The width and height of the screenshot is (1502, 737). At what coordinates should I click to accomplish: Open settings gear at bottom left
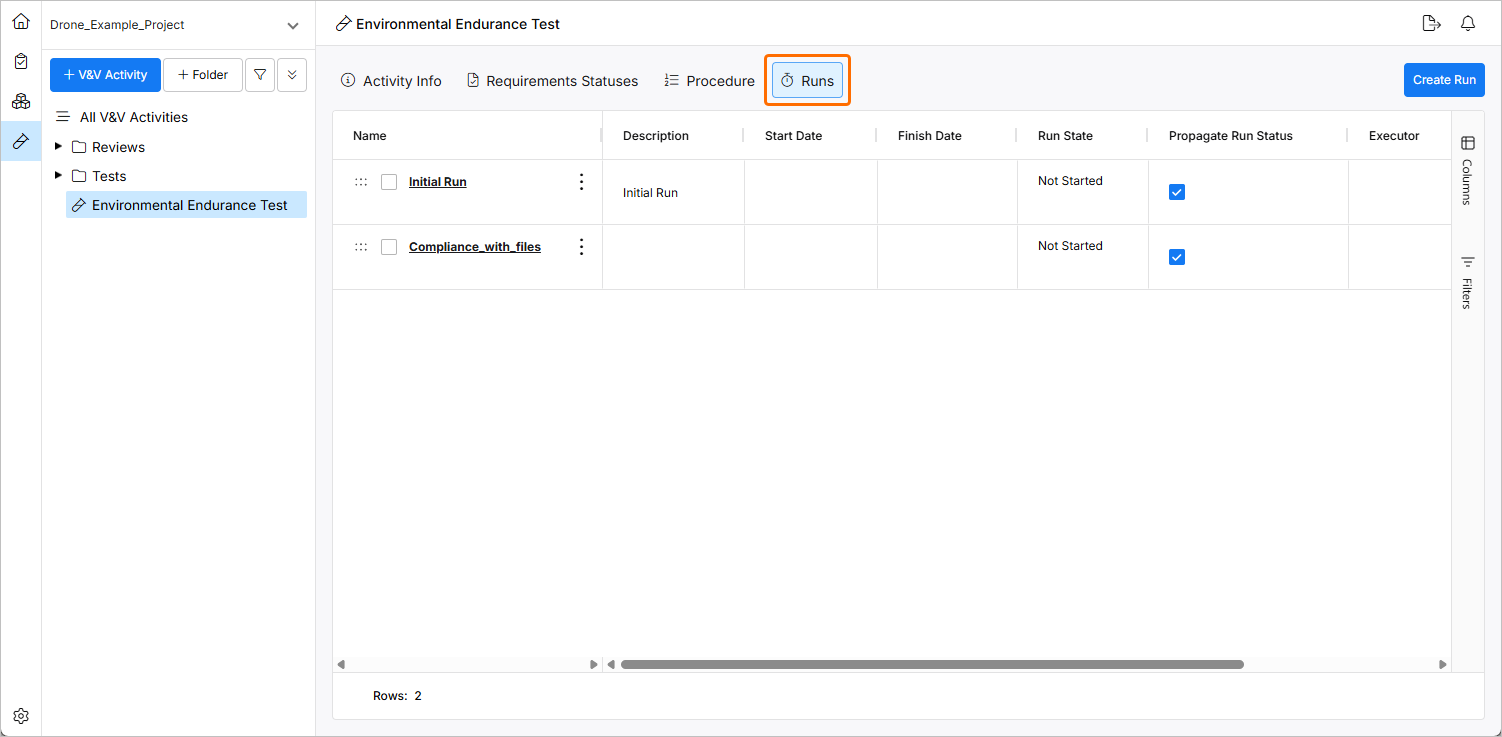point(21,716)
